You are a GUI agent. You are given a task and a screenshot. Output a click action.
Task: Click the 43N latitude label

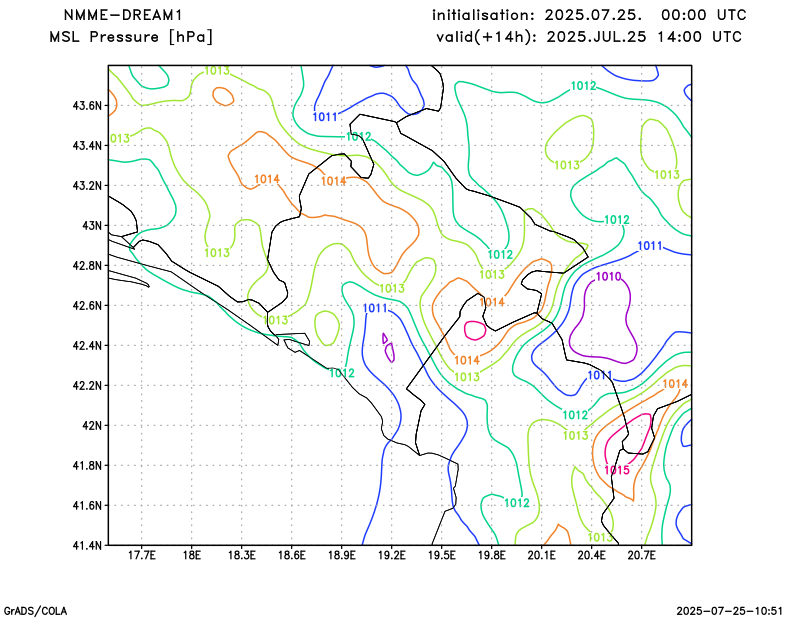(x=92, y=226)
